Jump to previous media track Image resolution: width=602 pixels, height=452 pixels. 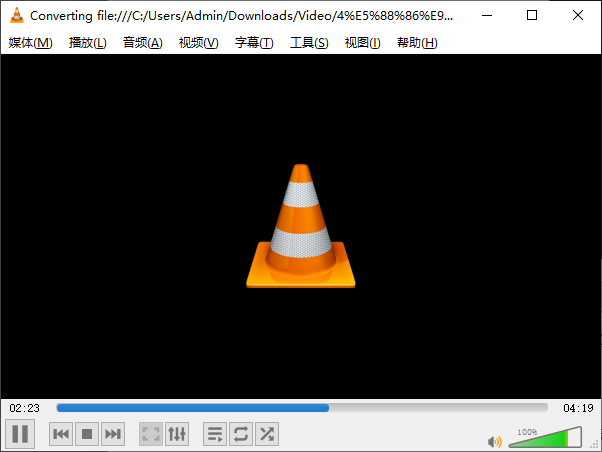click(x=61, y=434)
